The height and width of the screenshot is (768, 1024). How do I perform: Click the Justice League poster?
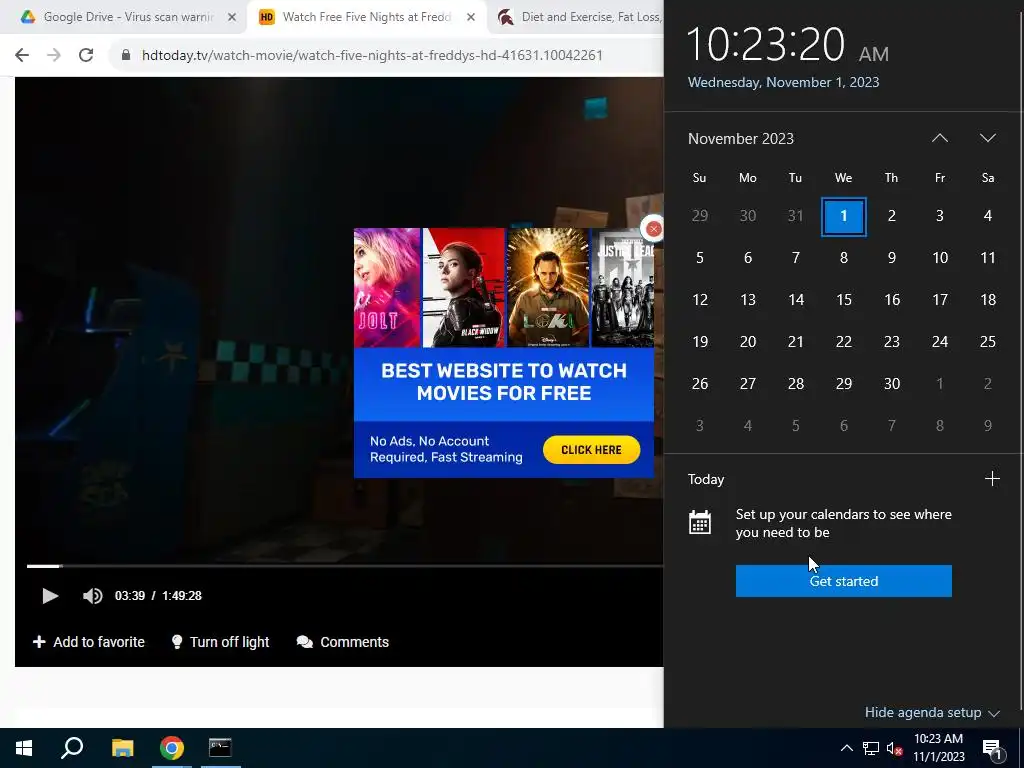(623, 287)
